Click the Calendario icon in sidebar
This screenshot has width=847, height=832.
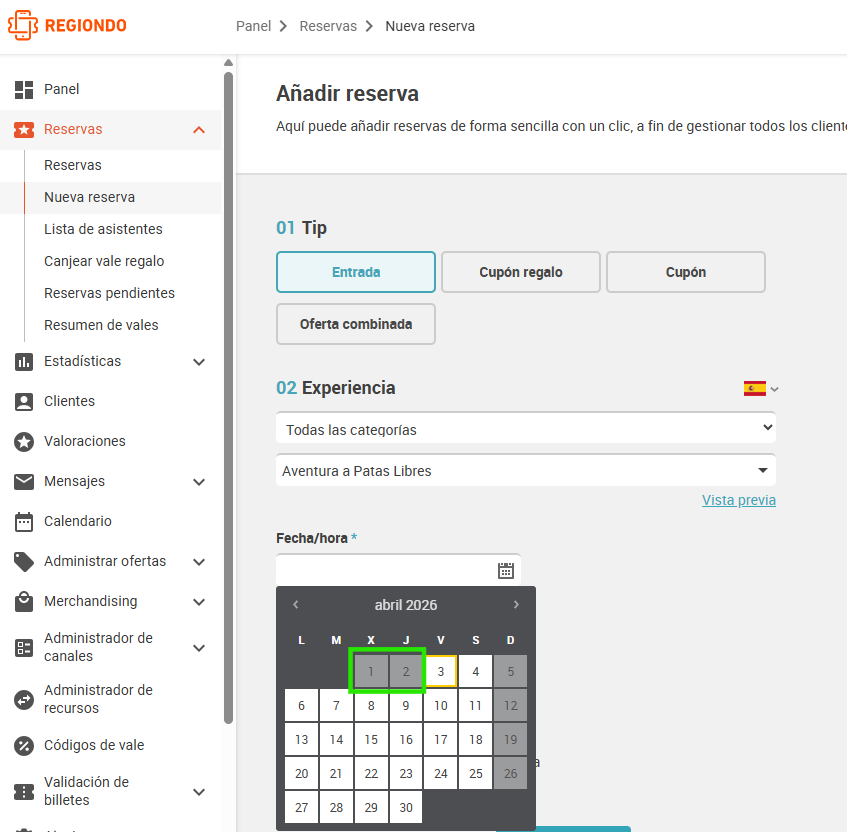pyautogui.click(x=24, y=521)
